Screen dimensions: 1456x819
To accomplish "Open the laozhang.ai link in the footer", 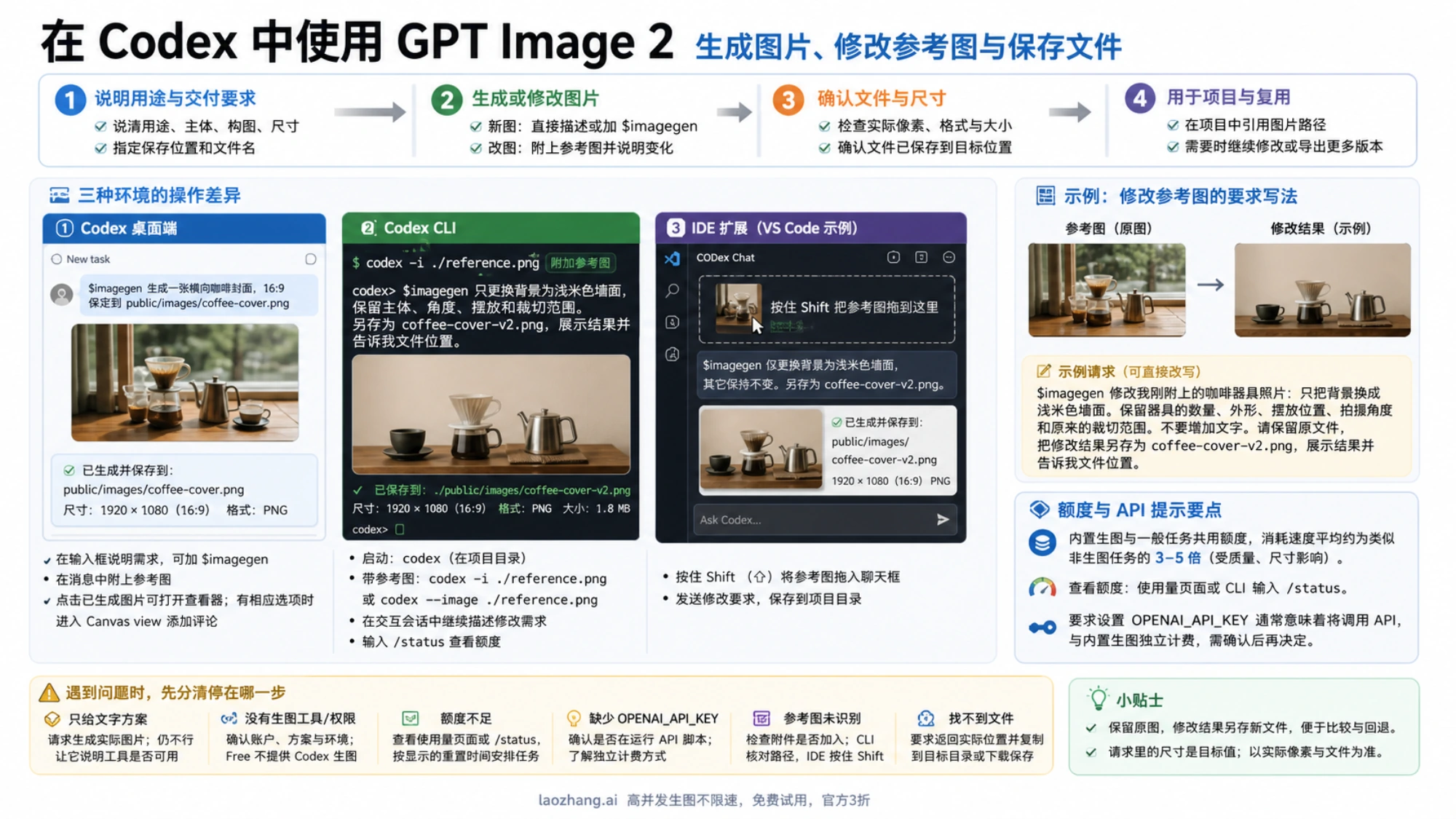I will click(577, 800).
